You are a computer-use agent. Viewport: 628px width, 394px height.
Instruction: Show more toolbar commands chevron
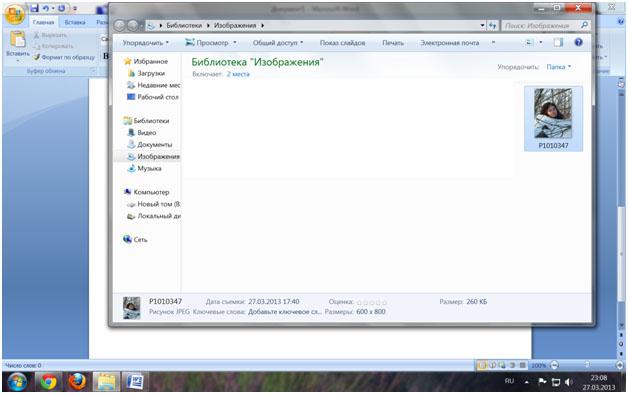tap(493, 42)
